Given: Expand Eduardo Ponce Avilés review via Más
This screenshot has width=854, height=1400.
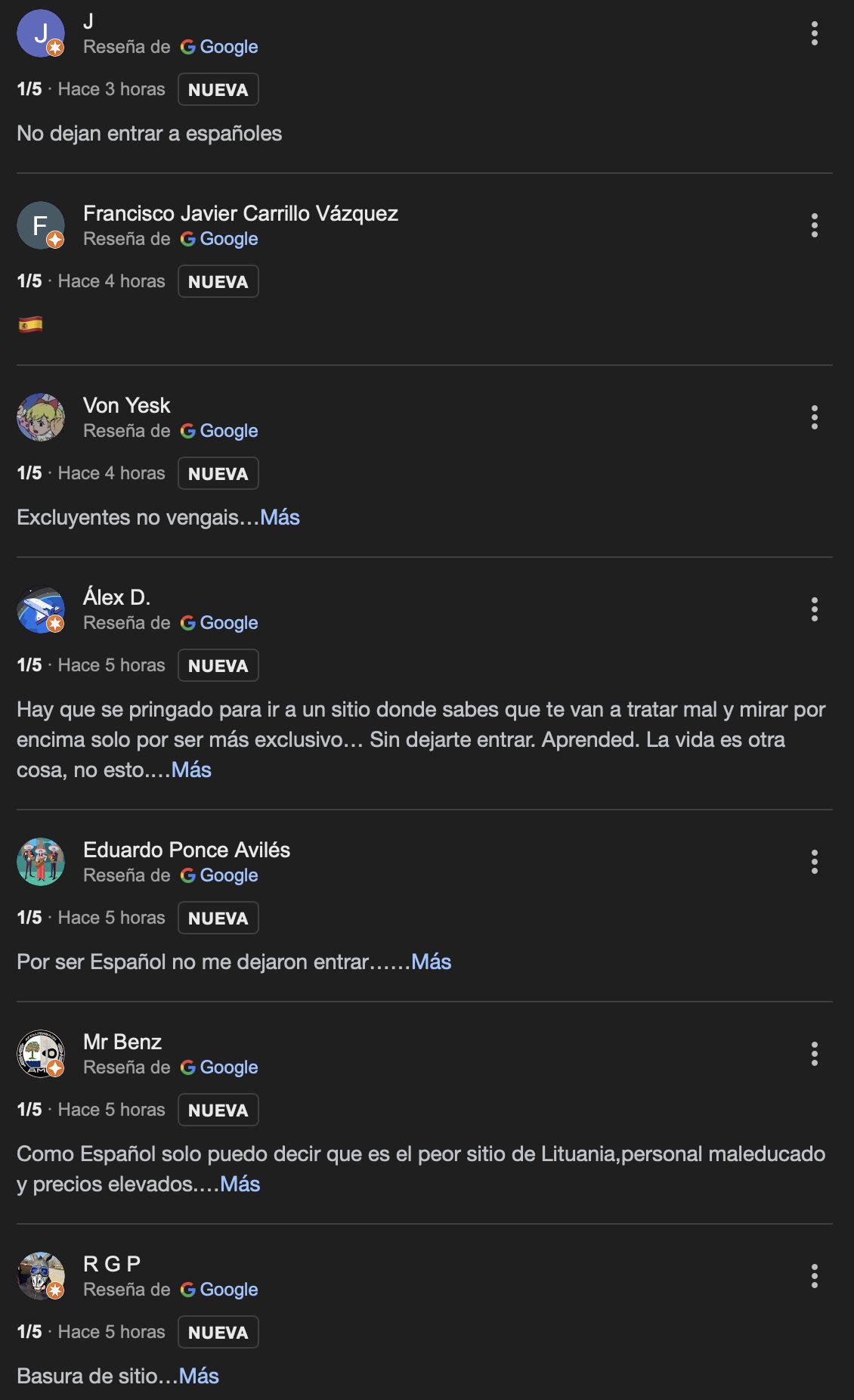Looking at the screenshot, I should (x=431, y=962).
